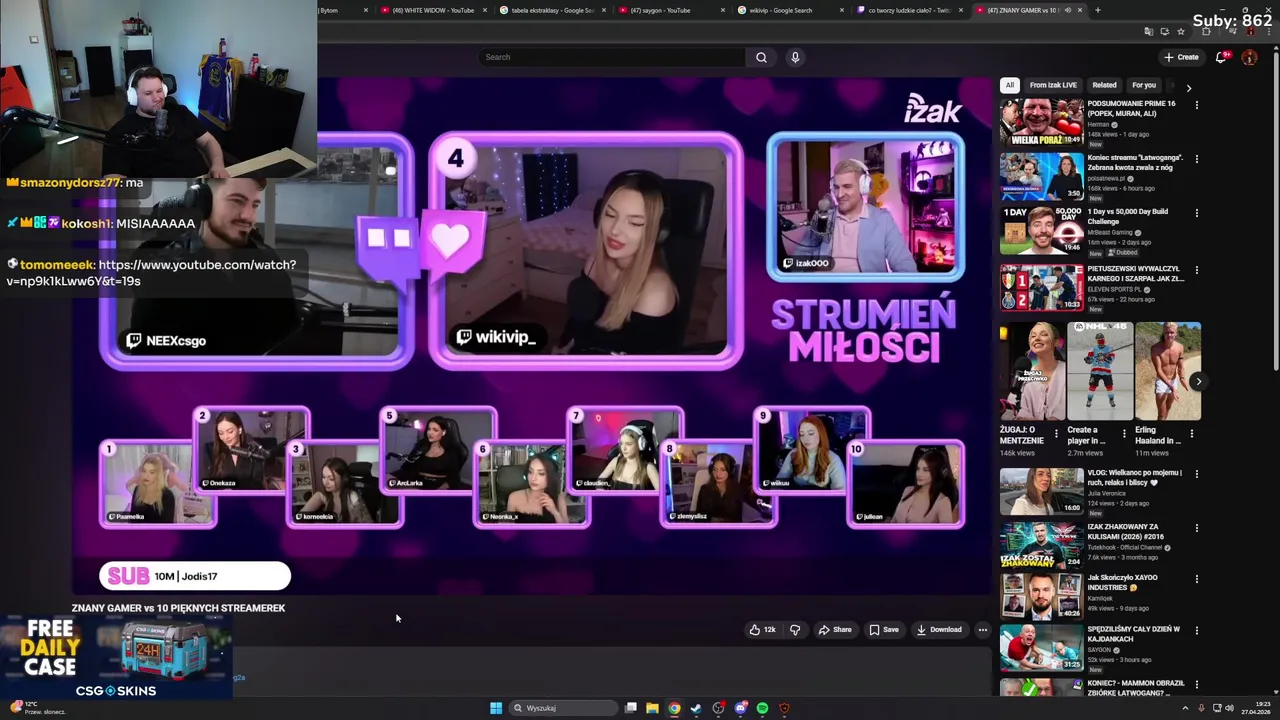Open YouTube notifications bell
Viewport: 1280px width, 720px height.
click(x=1221, y=57)
